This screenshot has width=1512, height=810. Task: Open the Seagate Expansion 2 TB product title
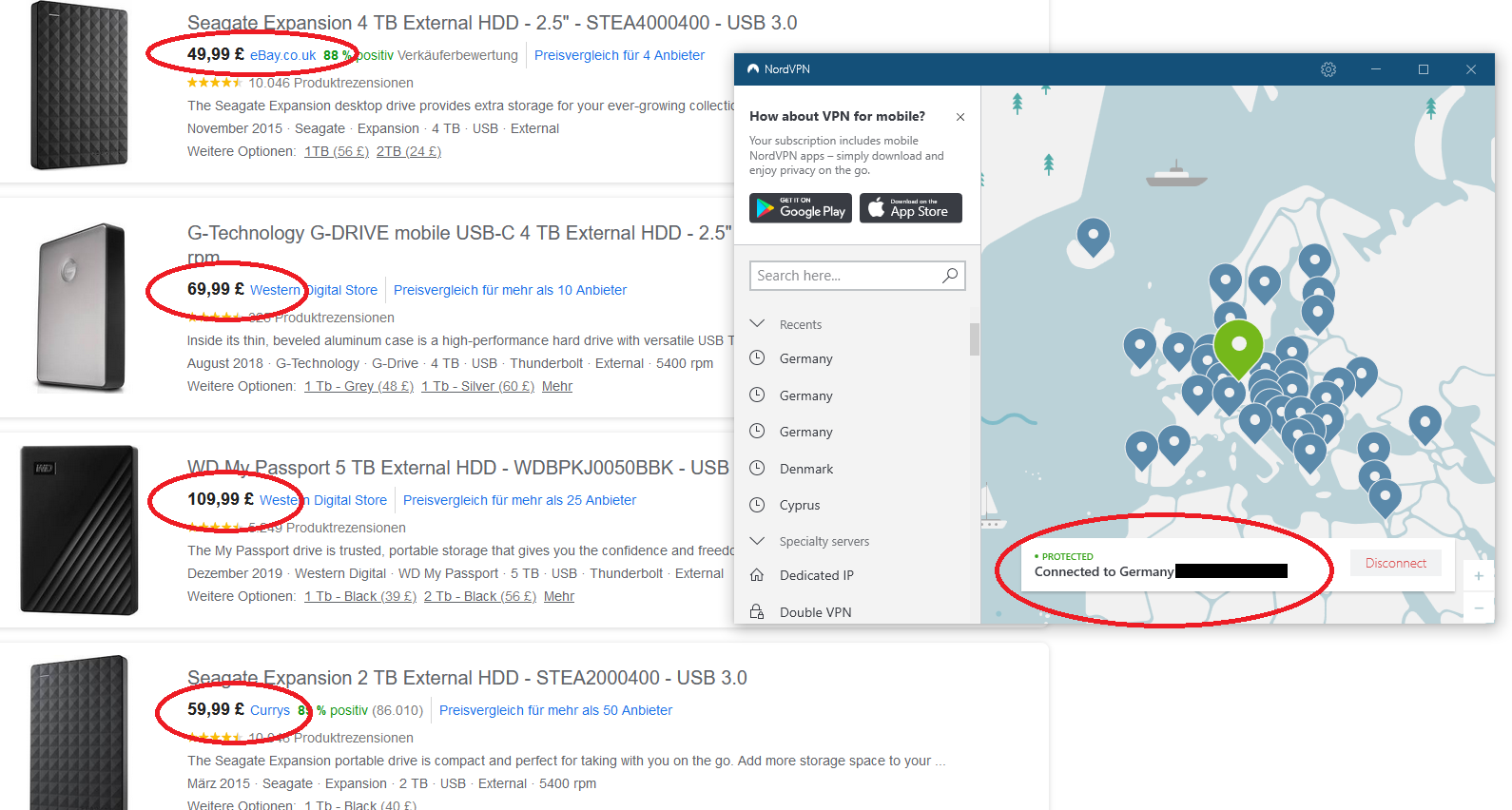[467, 678]
